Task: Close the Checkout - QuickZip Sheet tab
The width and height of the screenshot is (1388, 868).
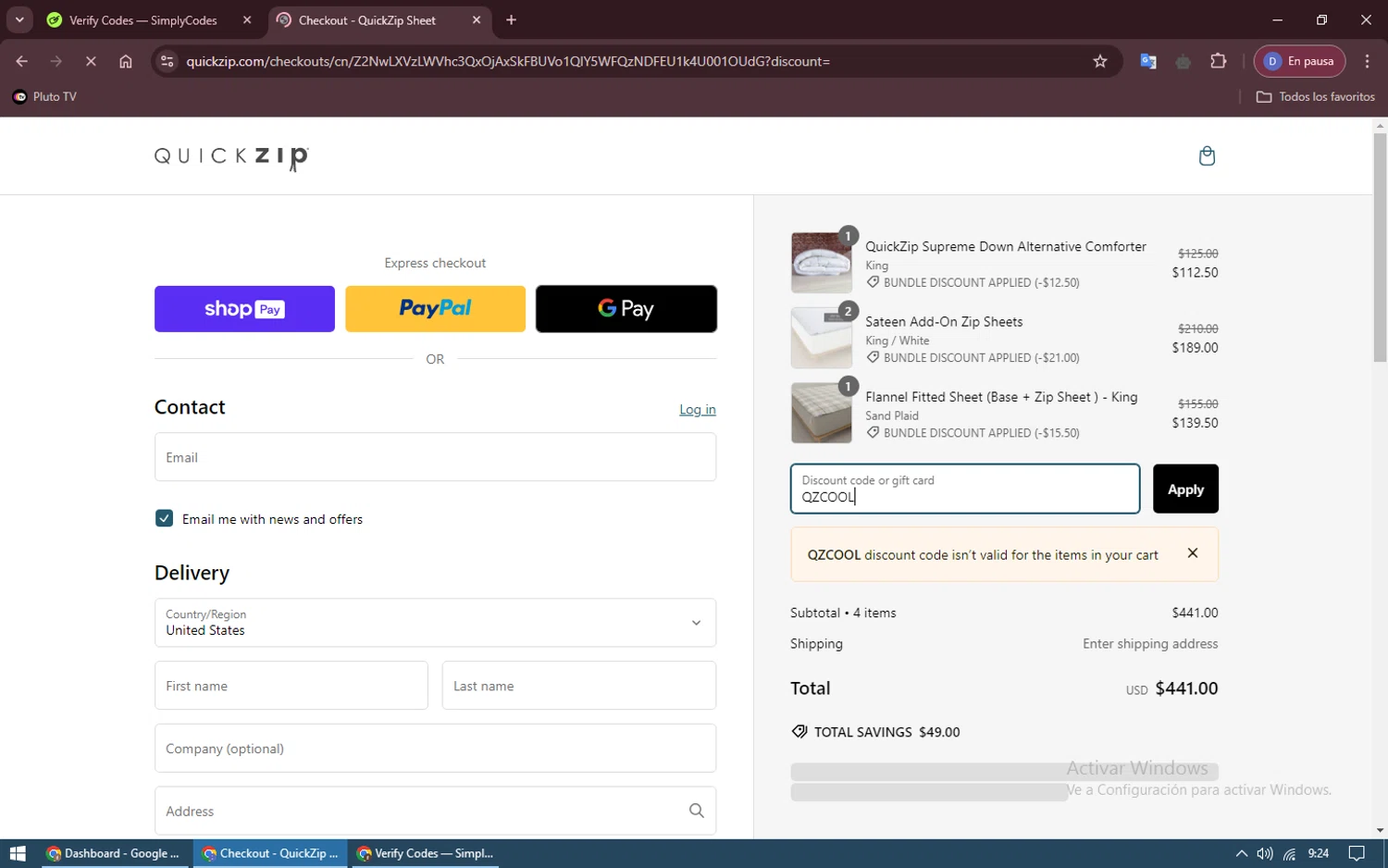Action: 477,19
